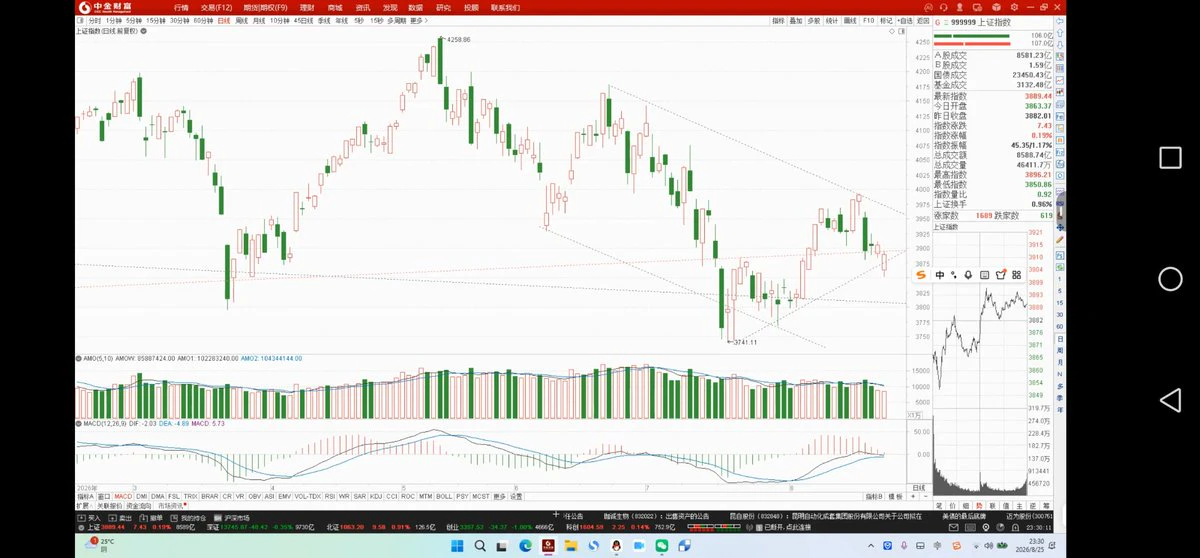Screen dimensions: 1200x558
Task: Open the 期货期权(F9) menu
Action: click(266, 7)
